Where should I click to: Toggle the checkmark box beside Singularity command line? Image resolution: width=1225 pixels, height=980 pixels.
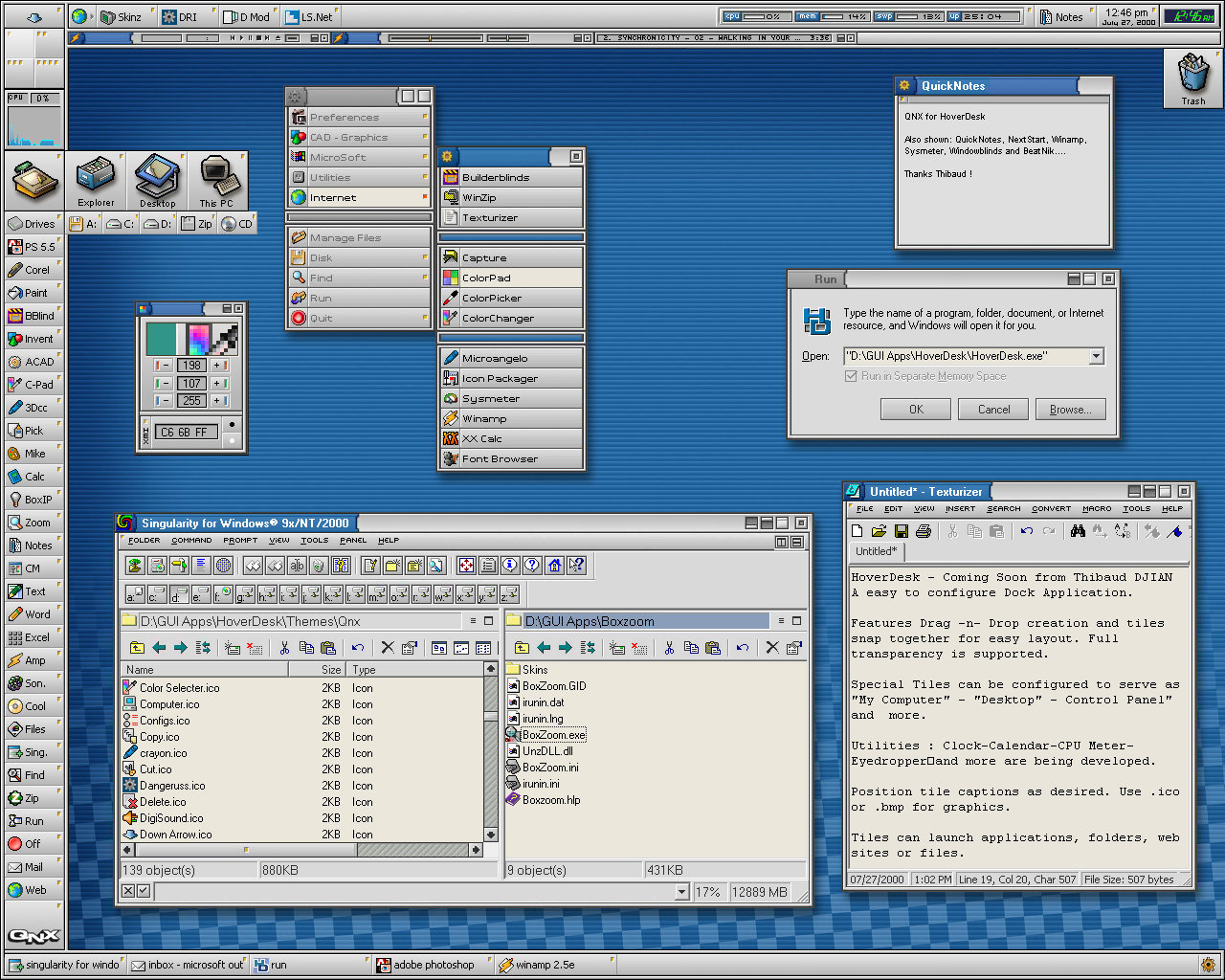pyautogui.click(x=144, y=891)
